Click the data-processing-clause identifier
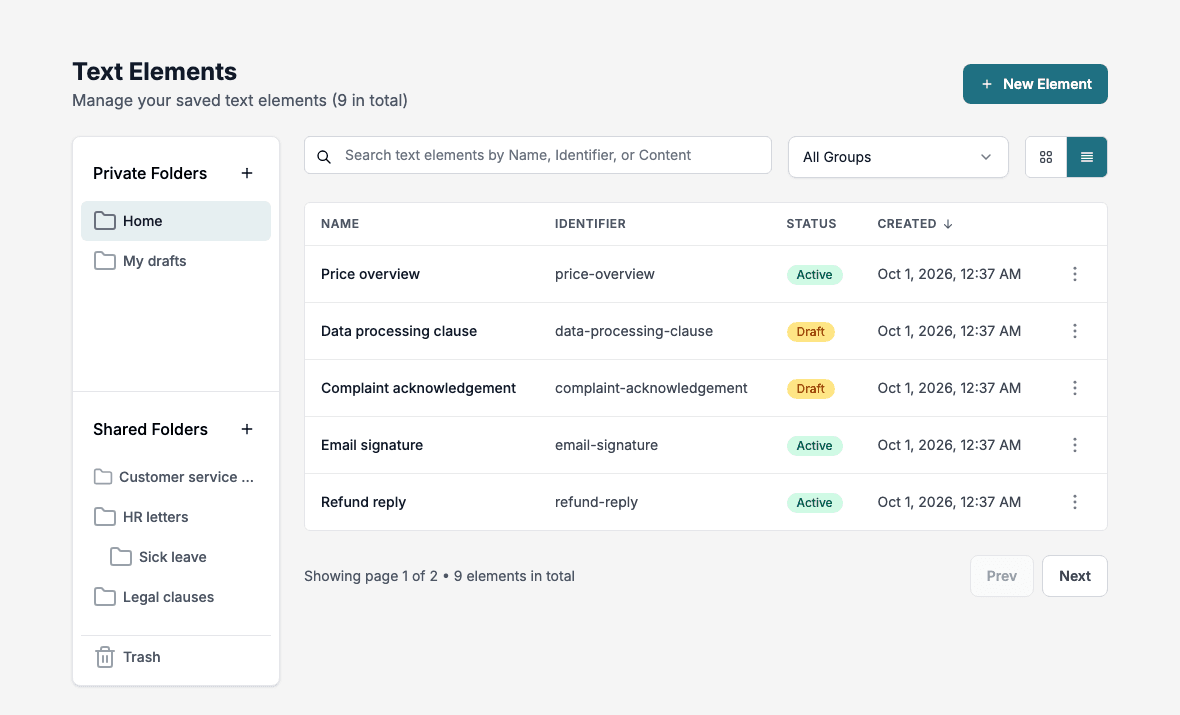The height and width of the screenshot is (715, 1180). (x=634, y=331)
